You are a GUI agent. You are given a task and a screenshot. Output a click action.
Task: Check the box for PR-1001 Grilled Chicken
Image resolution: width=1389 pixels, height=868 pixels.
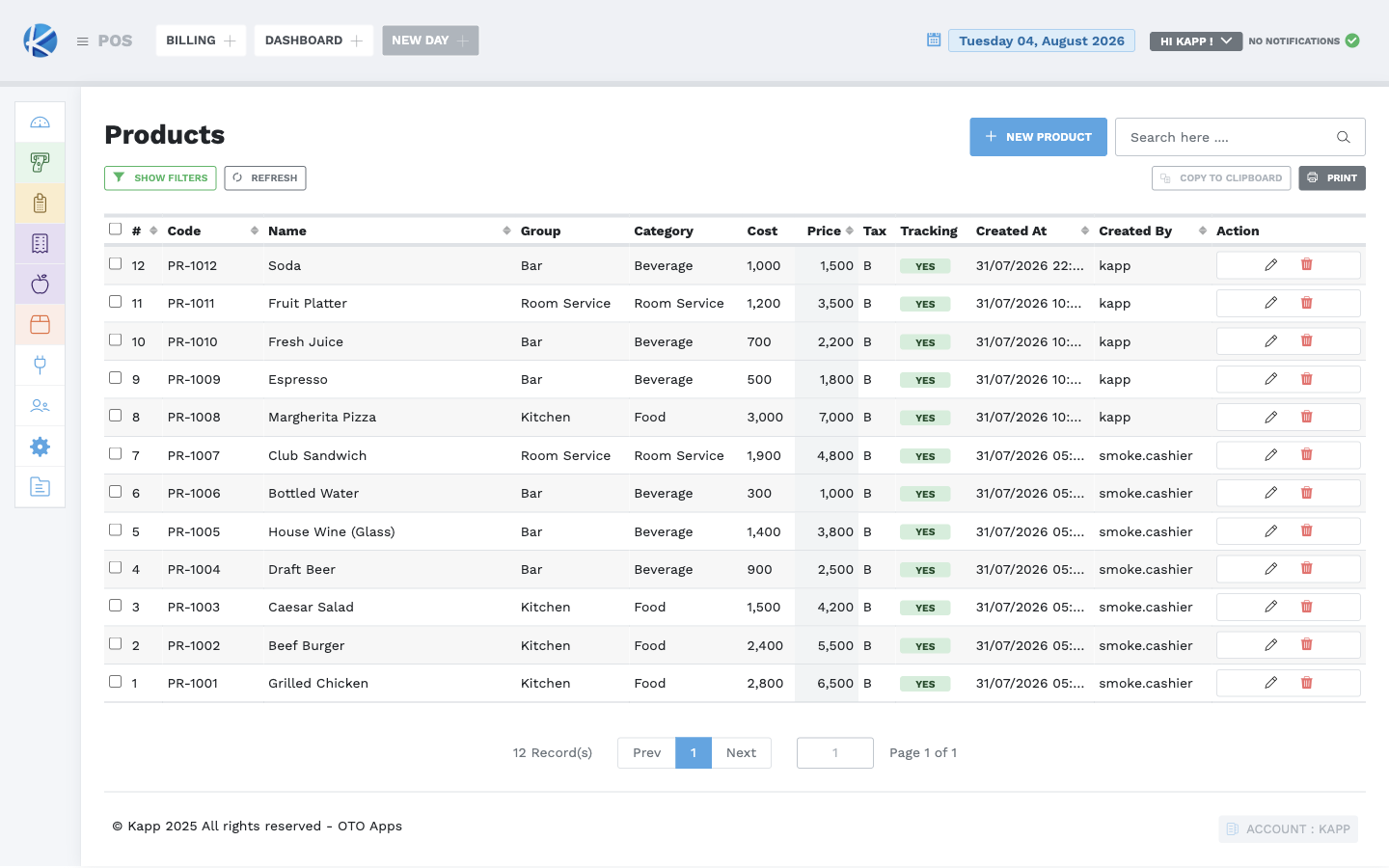click(x=116, y=682)
